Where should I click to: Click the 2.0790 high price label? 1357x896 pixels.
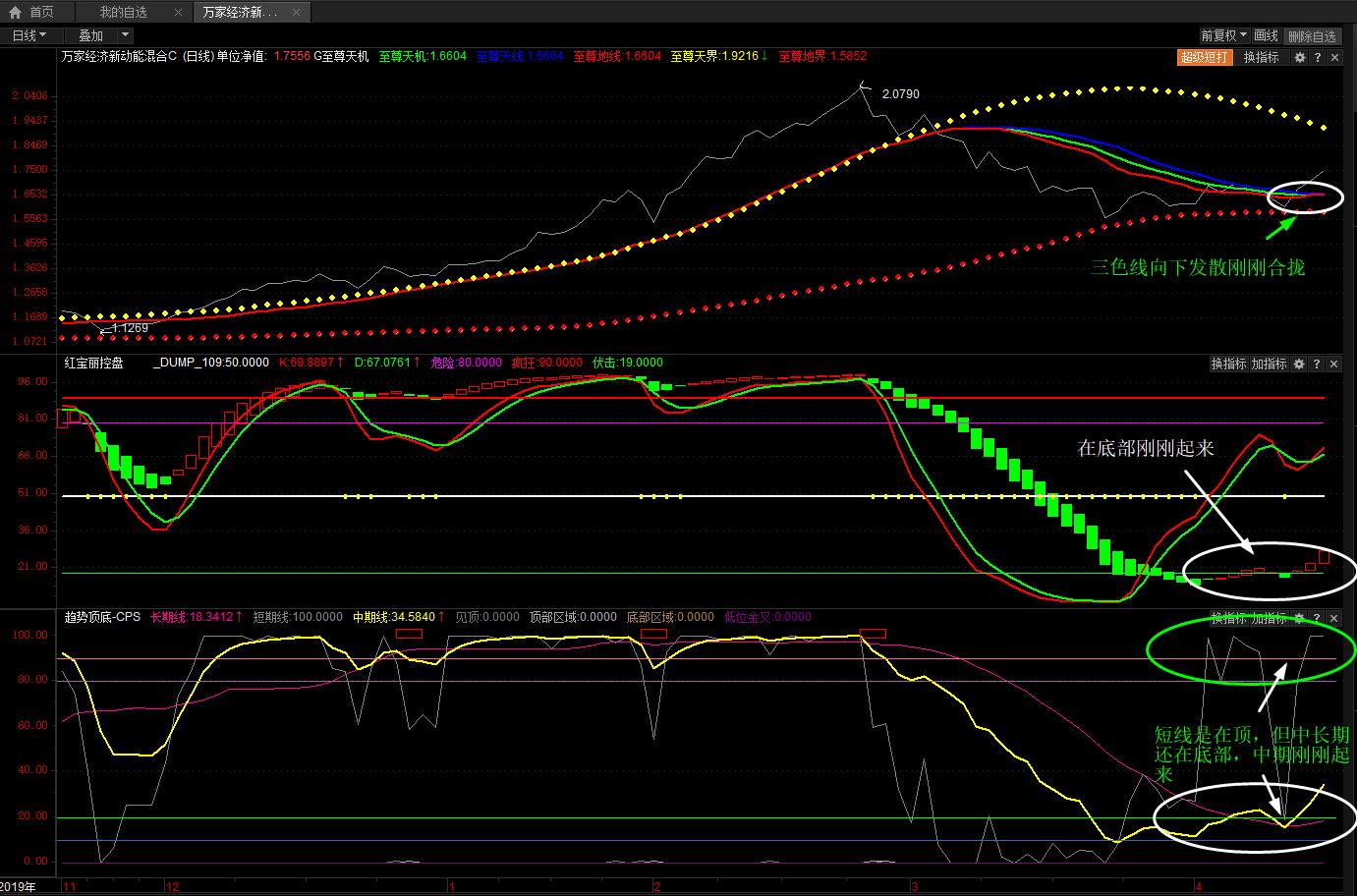[901, 94]
